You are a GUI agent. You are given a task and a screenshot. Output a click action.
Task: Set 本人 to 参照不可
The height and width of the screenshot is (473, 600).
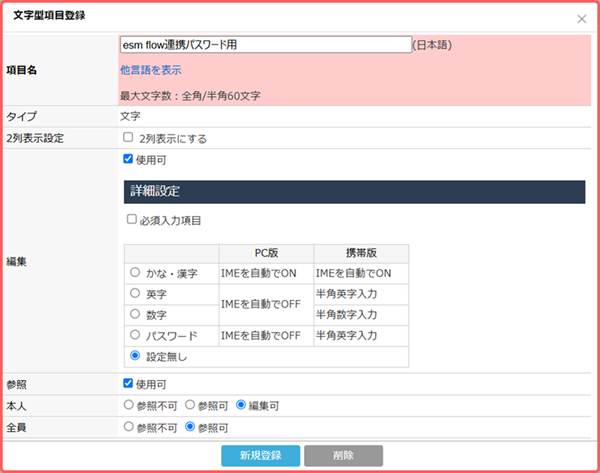coord(127,405)
